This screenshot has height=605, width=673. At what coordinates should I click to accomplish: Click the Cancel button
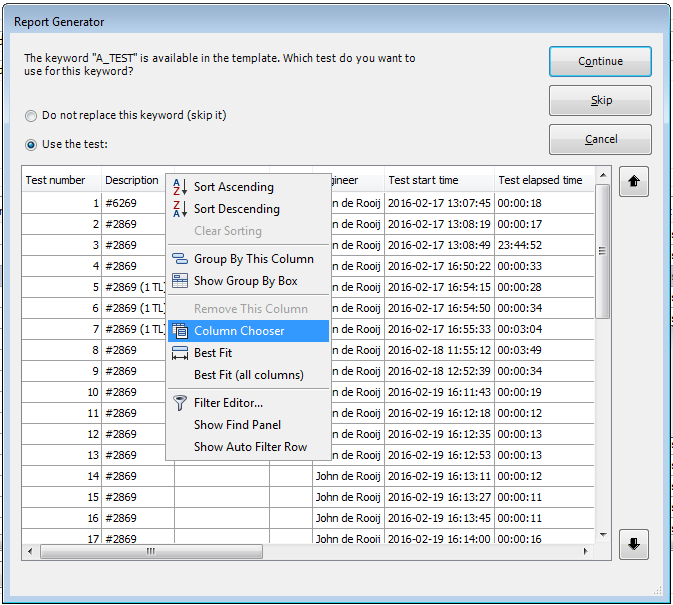[x=600, y=139]
